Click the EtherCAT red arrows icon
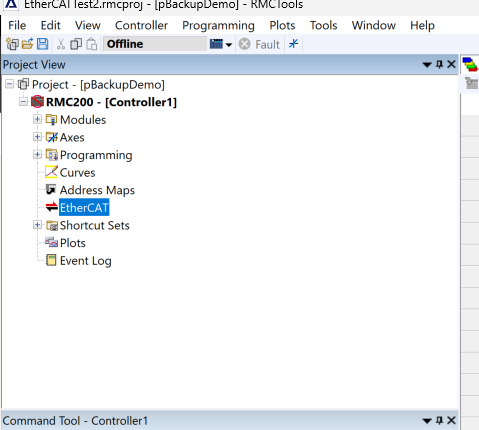The height and width of the screenshot is (430, 479). (52, 207)
